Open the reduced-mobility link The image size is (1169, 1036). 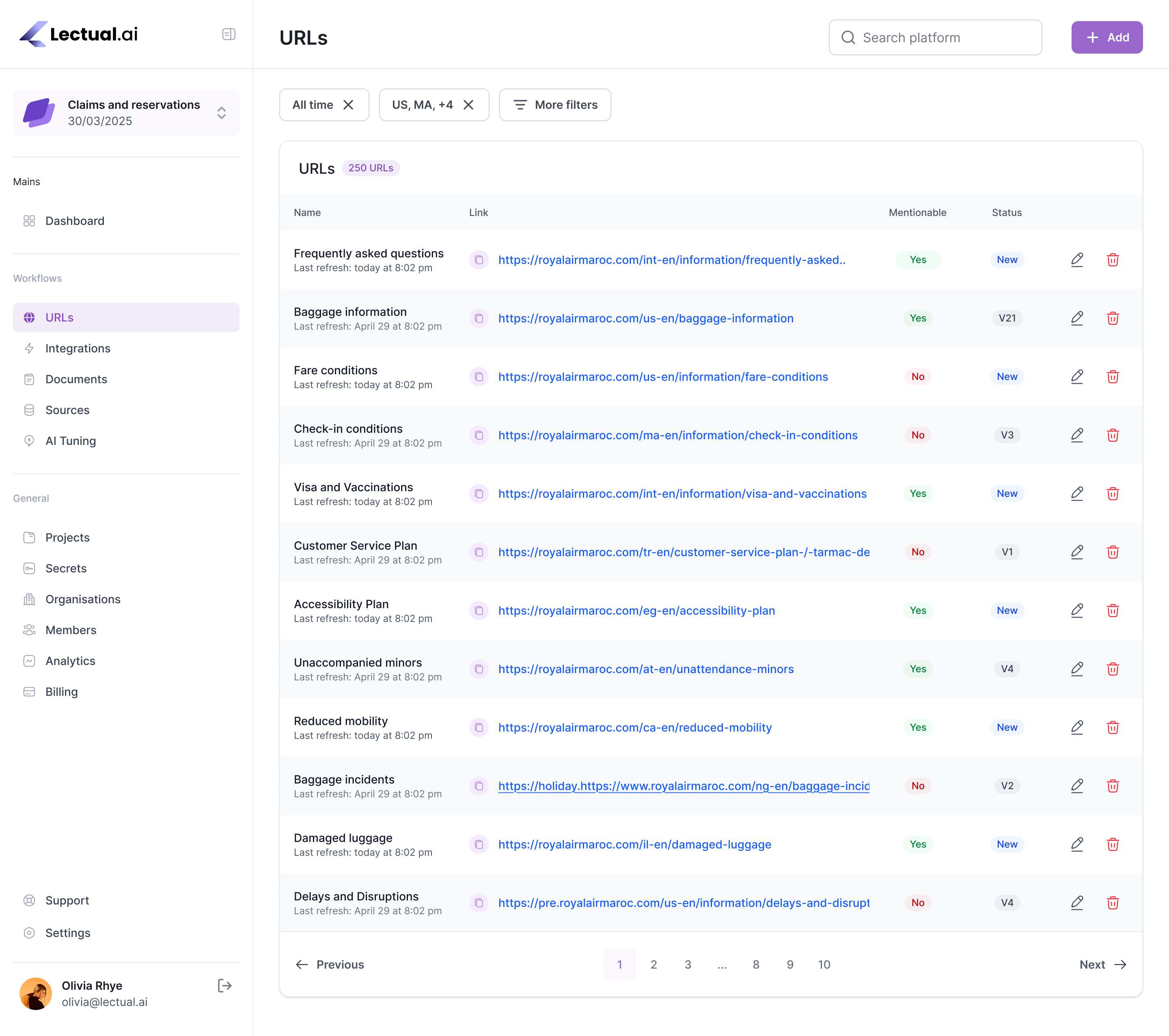(635, 727)
